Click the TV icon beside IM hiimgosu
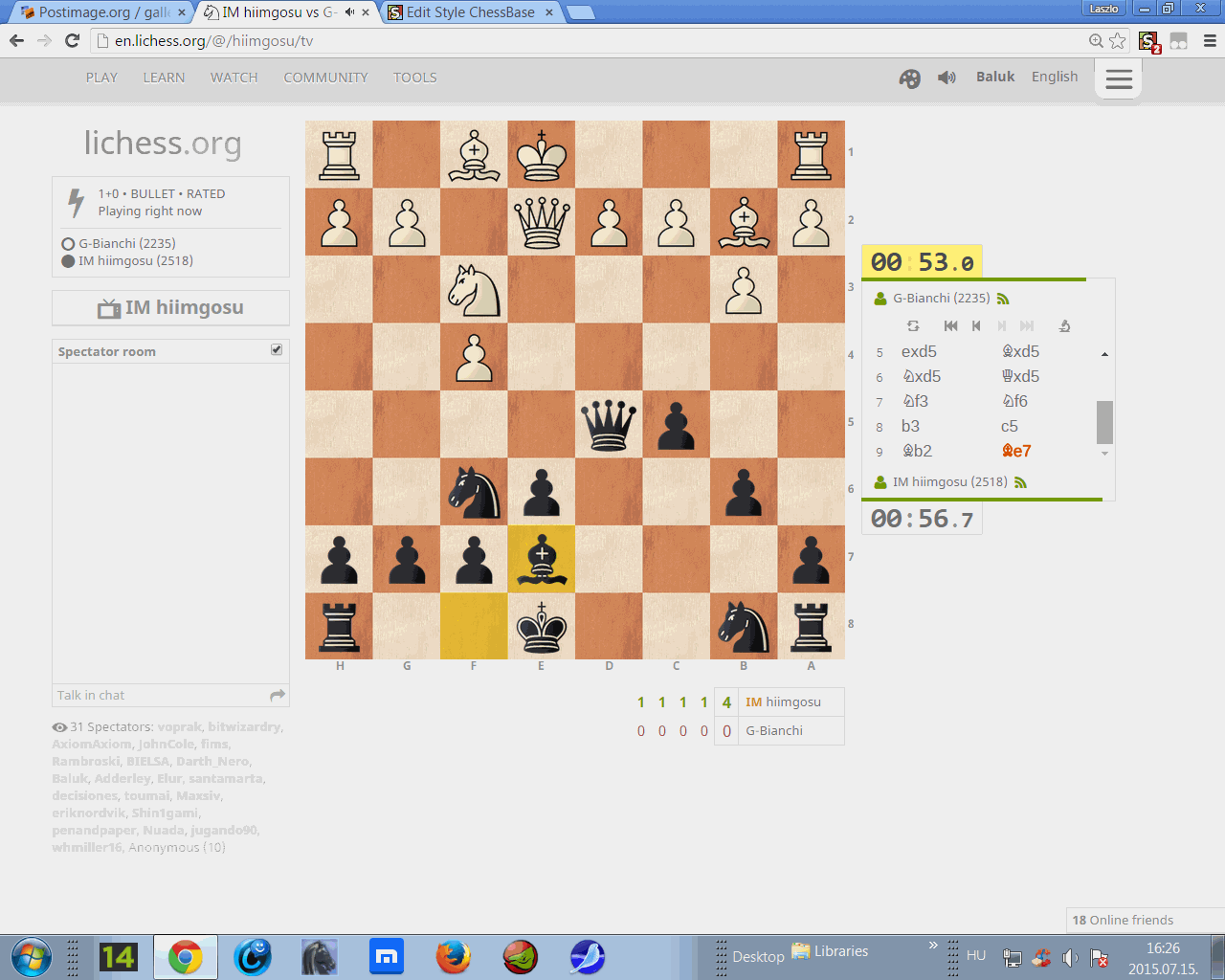The height and width of the screenshot is (980, 1225). (109, 308)
